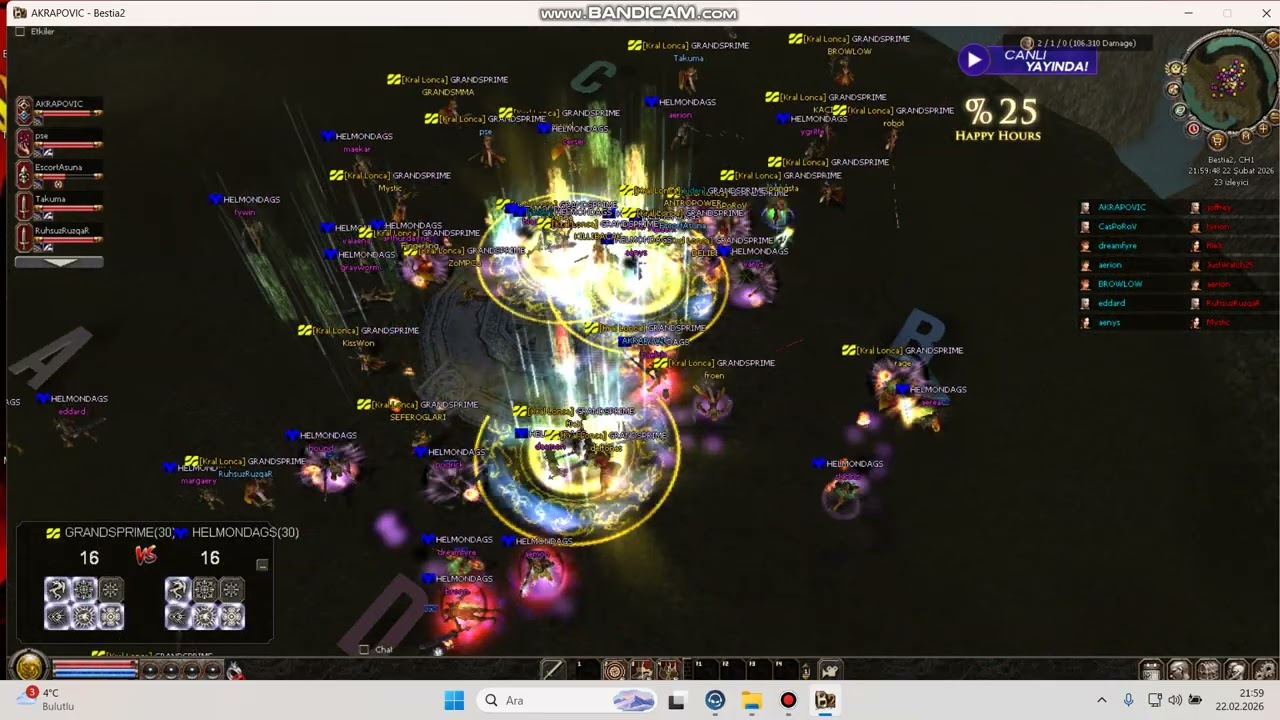This screenshot has width=1280, height=720.
Task: Click the round icon under the wreath
Action: coord(1174,90)
